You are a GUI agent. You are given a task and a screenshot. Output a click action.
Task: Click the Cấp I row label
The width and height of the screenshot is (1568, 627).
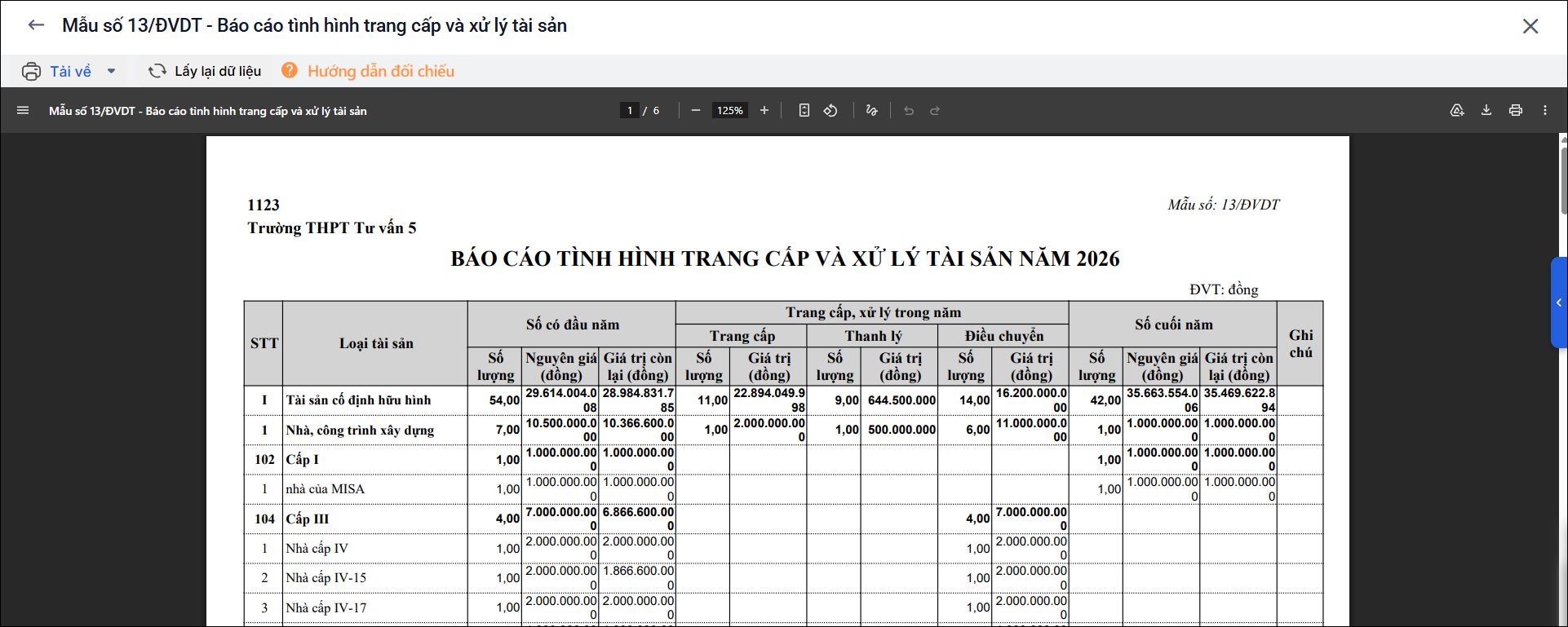303,459
